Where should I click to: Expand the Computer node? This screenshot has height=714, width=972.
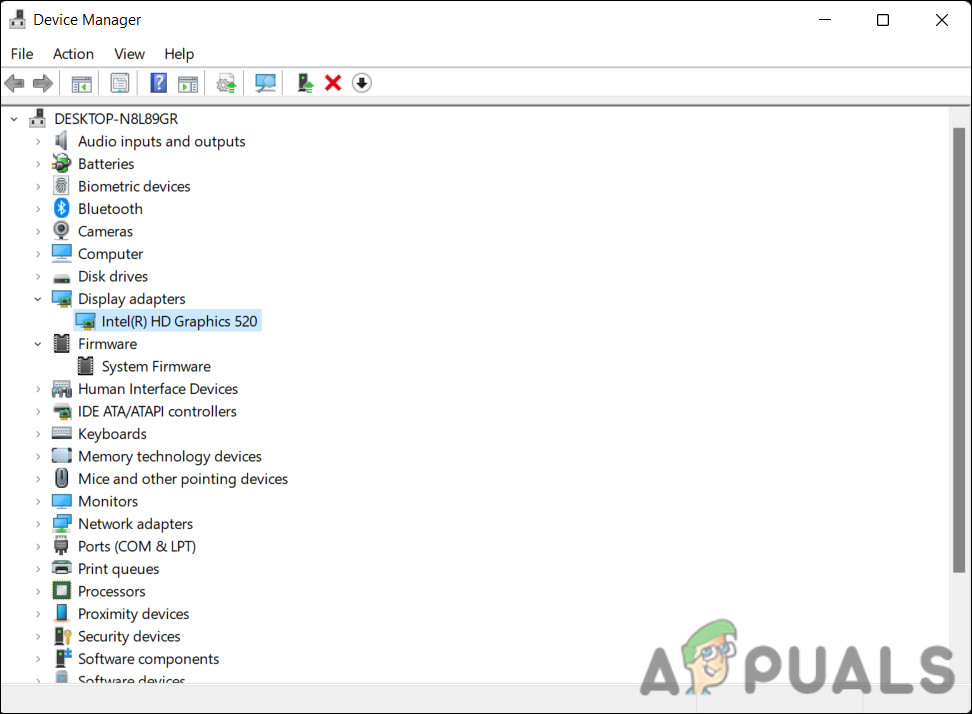tap(38, 253)
